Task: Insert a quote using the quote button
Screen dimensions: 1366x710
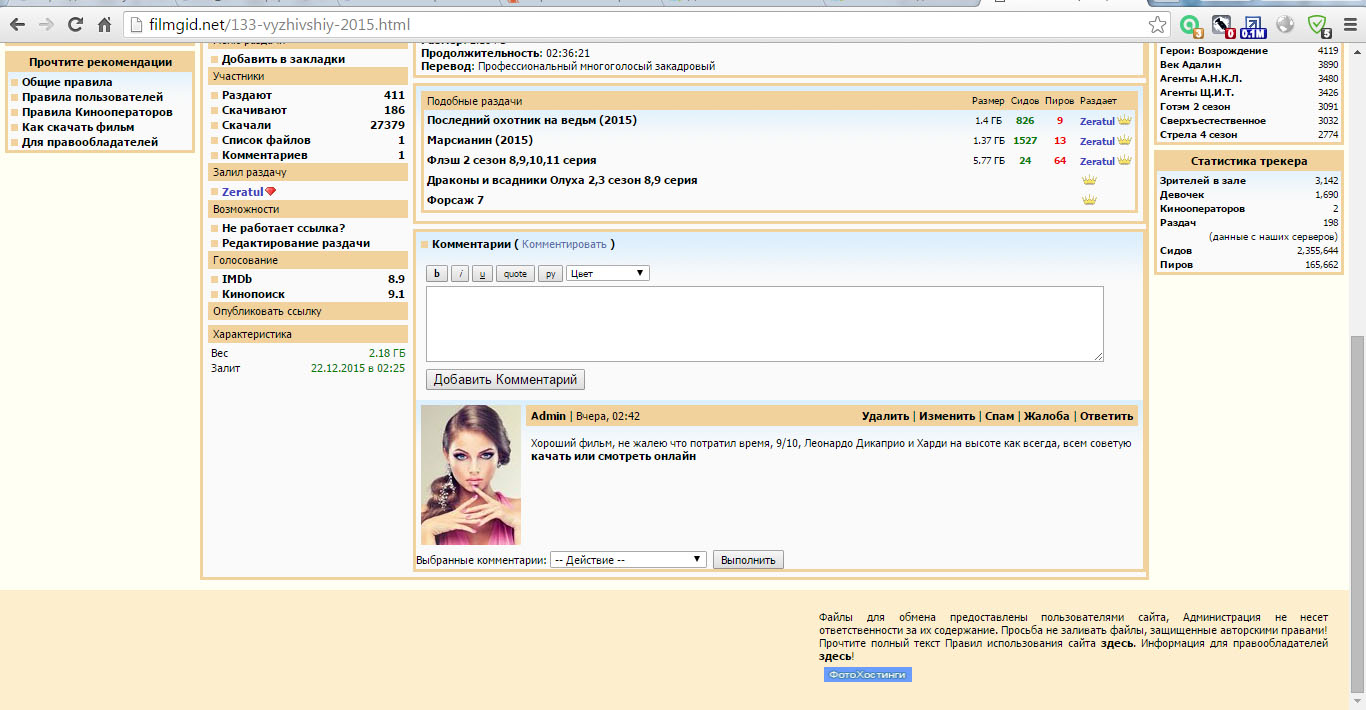Action: pos(515,273)
